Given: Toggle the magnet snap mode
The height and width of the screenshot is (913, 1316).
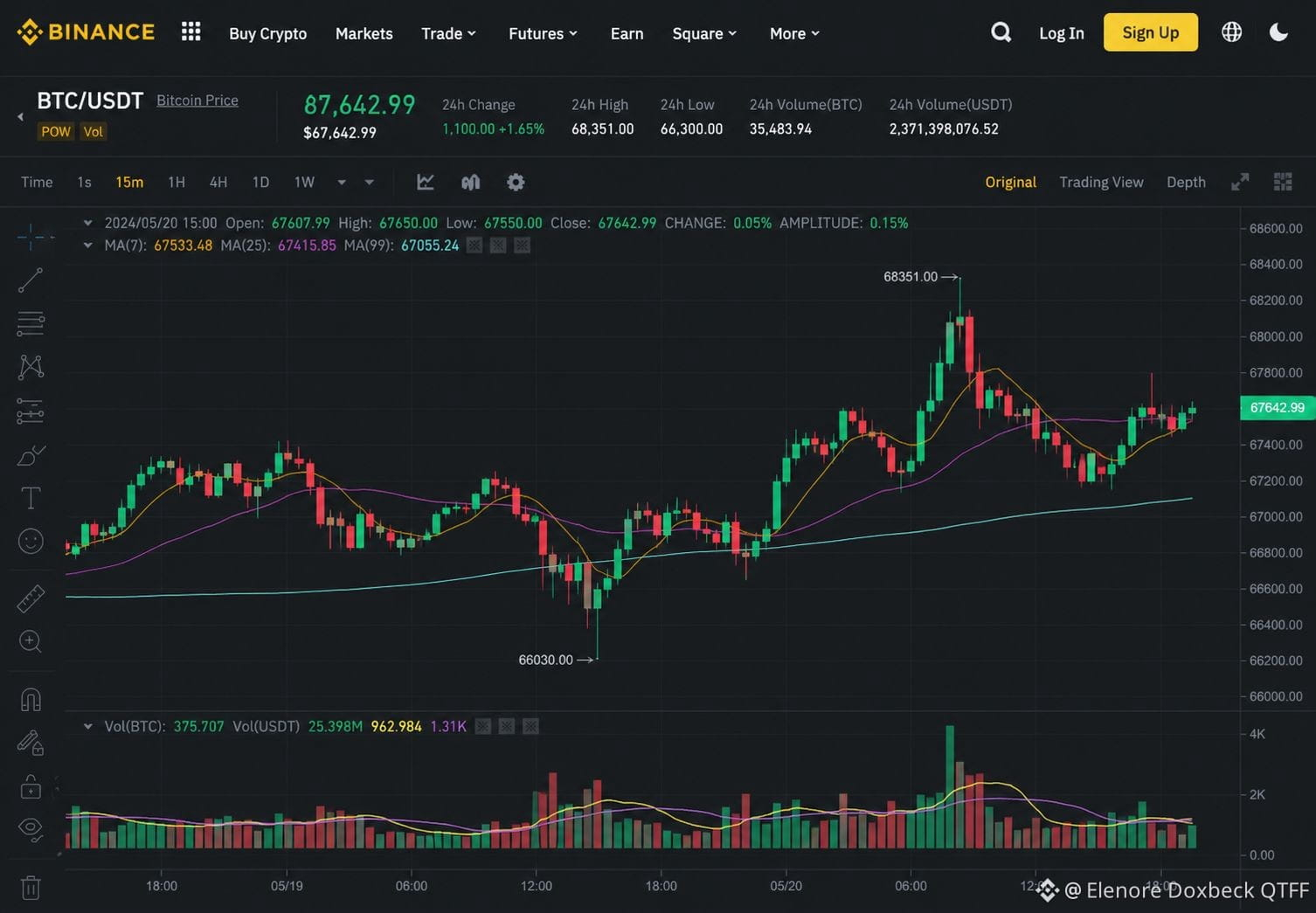Looking at the screenshot, I should coord(31,700).
